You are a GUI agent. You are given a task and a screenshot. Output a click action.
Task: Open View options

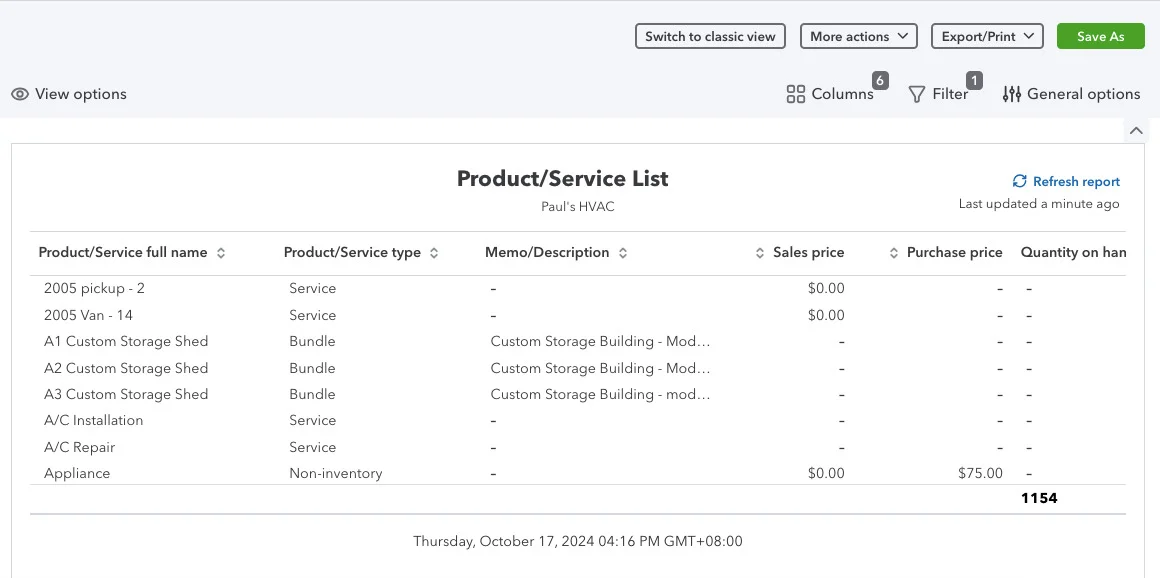(69, 94)
